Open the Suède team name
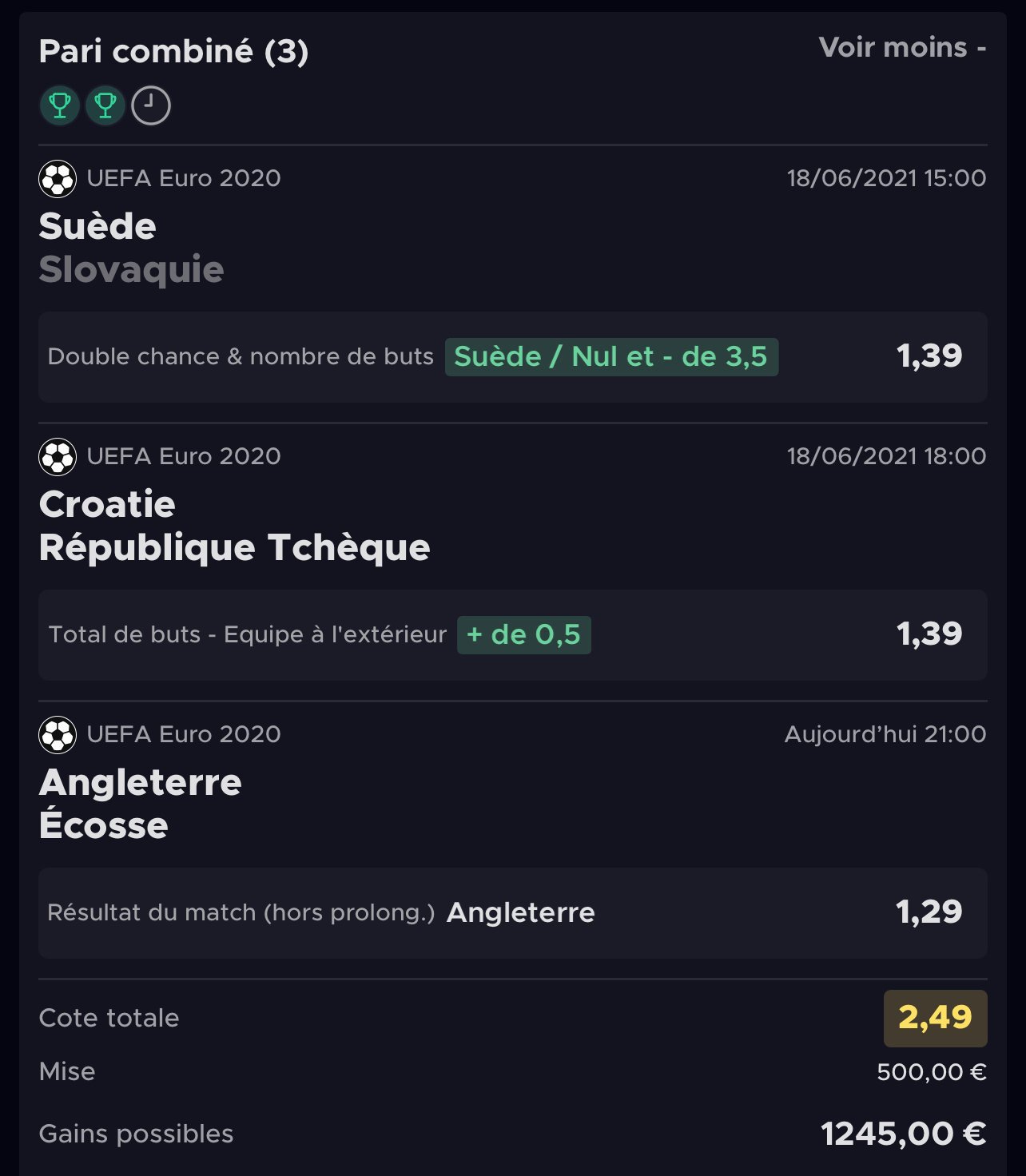The height and width of the screenshot is (1176, 1026). tap(97, 226)
